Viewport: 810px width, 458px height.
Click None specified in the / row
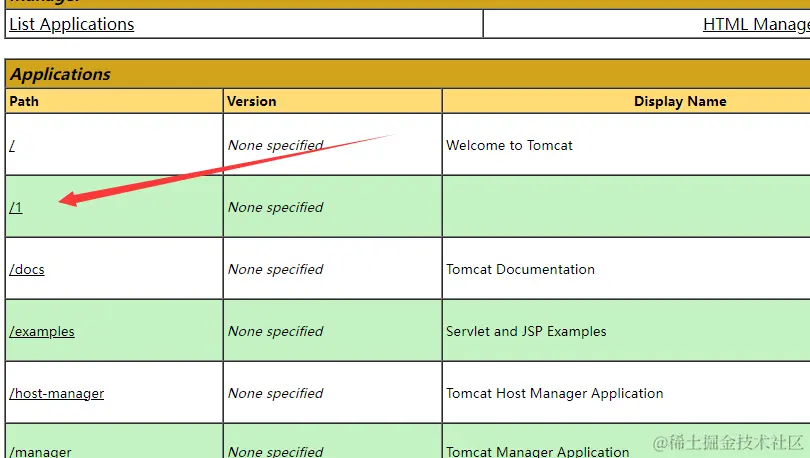275,146
